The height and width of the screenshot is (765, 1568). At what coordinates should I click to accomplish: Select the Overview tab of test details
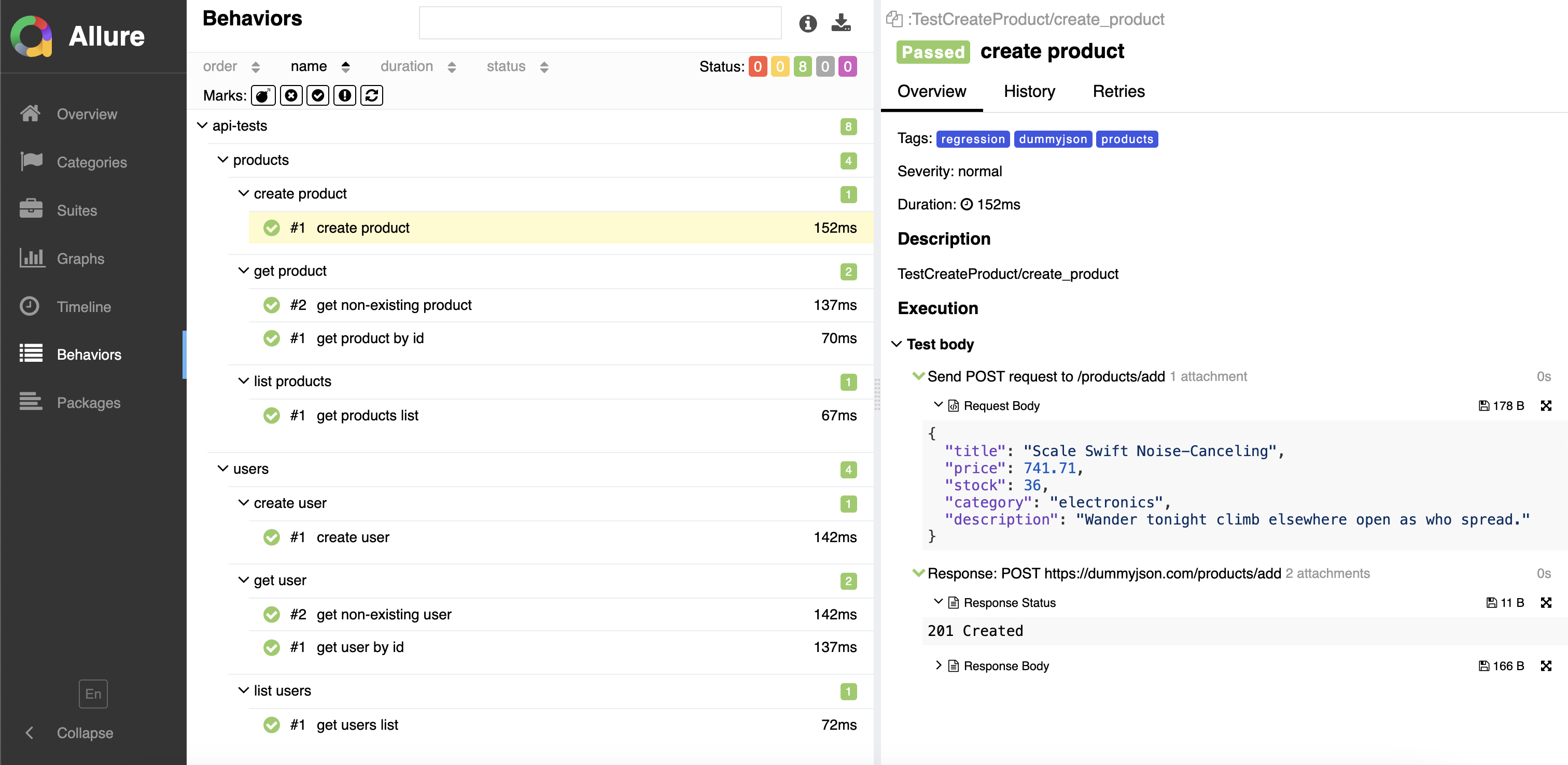pyautogui.click(x=931, y=91)
